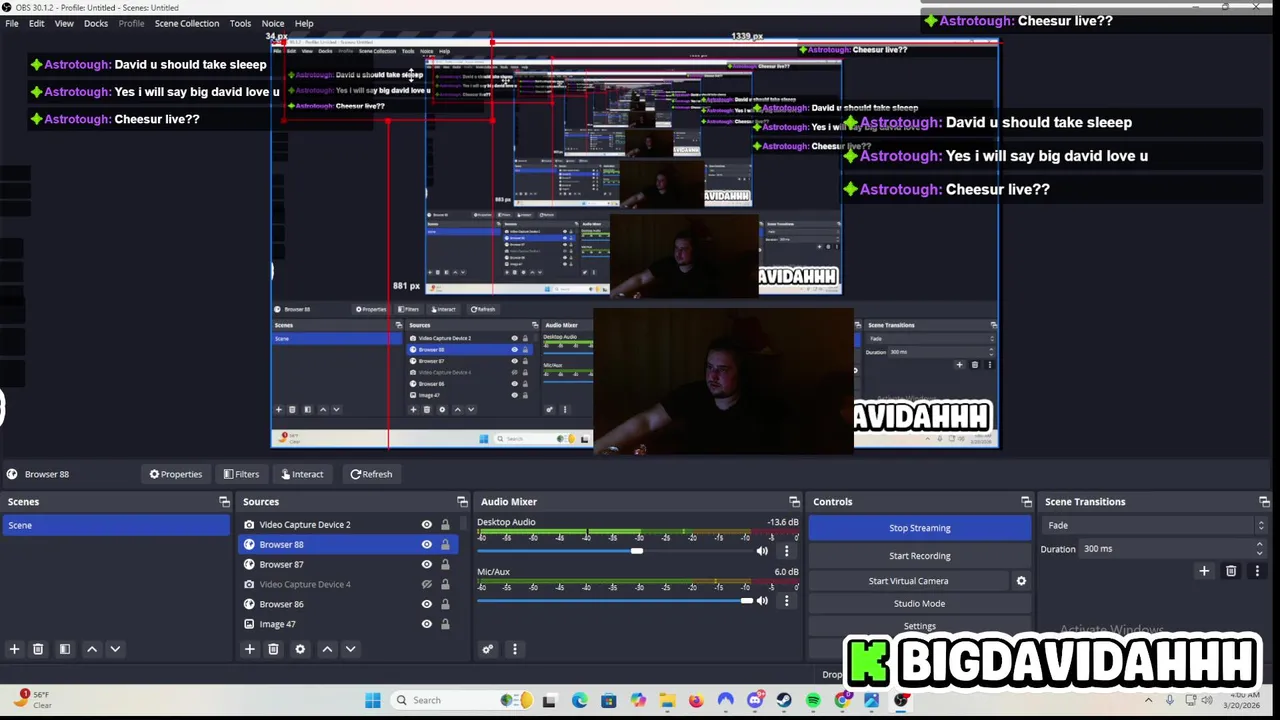
Task: Remove selected scene with trash icon
Action: (x=38, y=649)
